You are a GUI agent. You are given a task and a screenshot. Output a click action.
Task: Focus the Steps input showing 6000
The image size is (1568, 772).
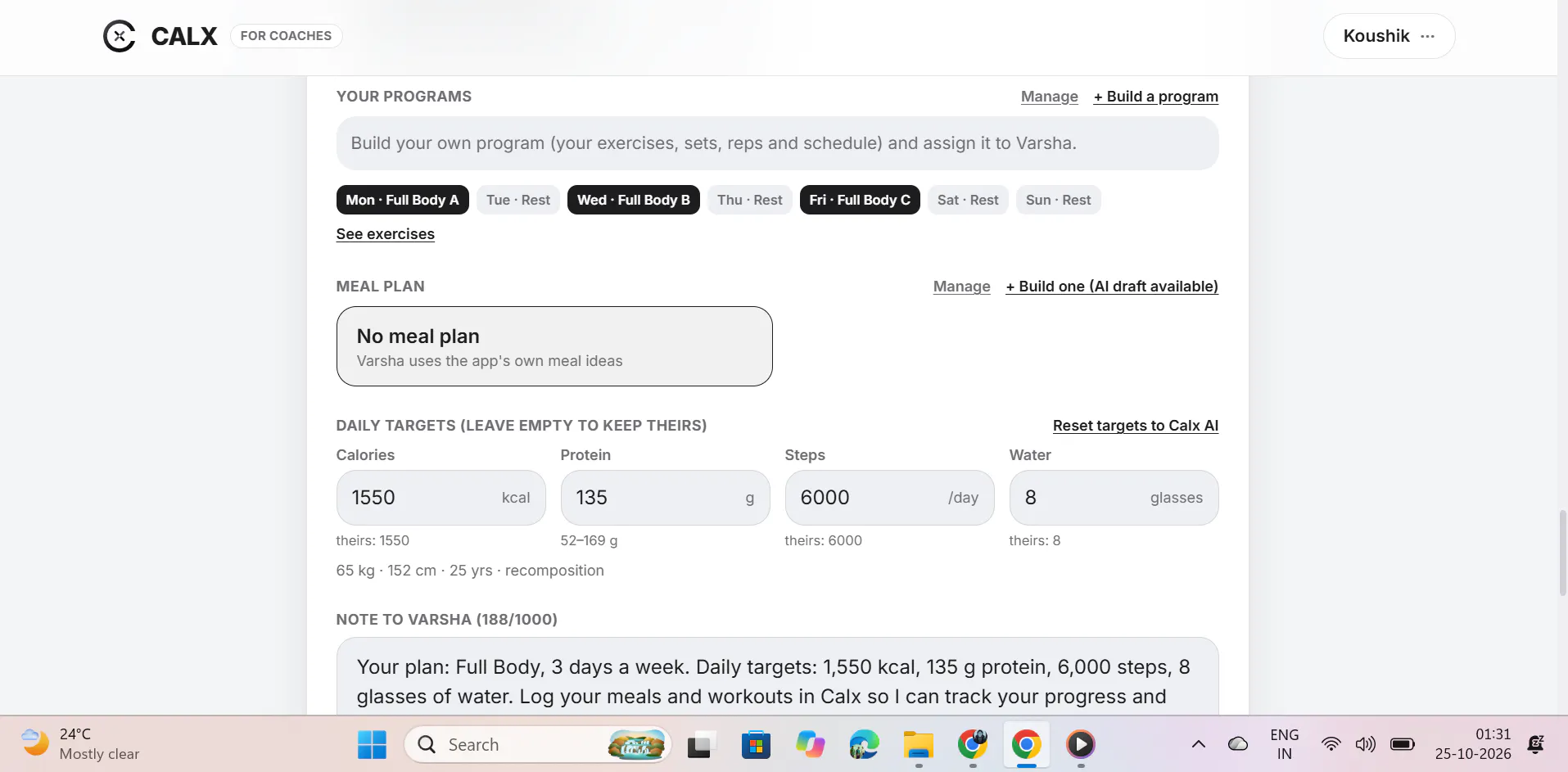coord(889,498)
